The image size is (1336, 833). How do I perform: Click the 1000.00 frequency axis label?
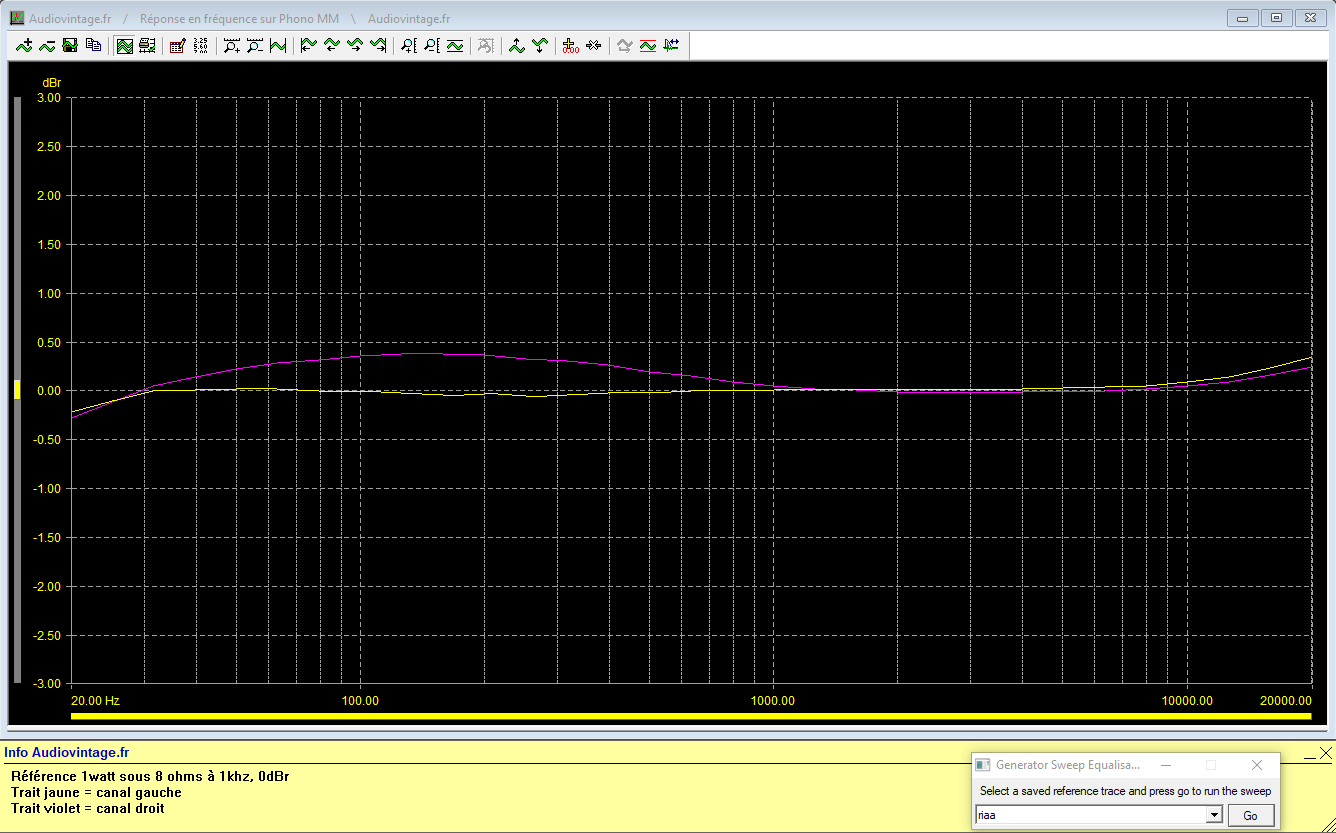coord(773,701)
